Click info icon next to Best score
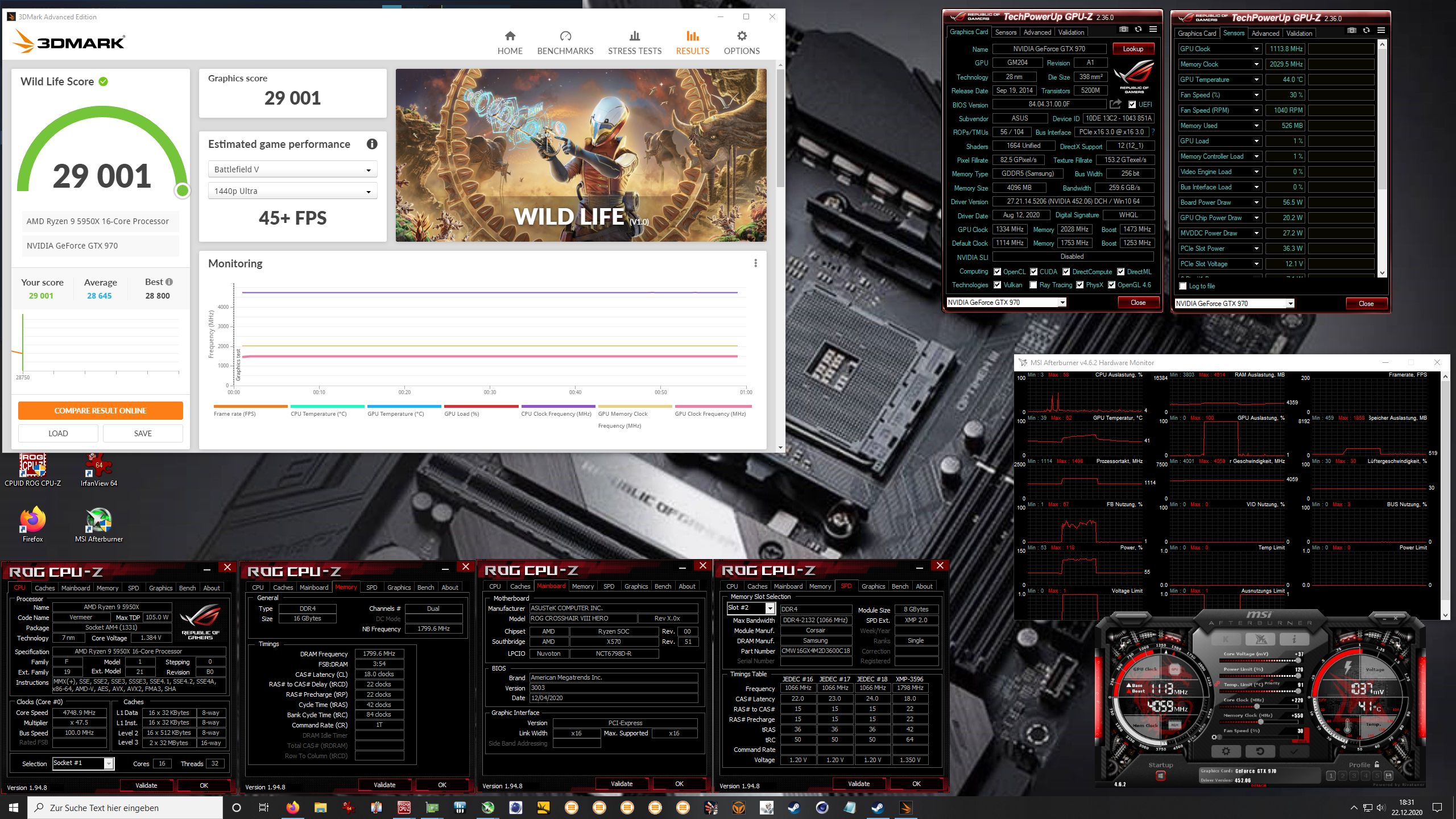The height and width of the screenshot is (819, 1456). (x=169, y=282)
